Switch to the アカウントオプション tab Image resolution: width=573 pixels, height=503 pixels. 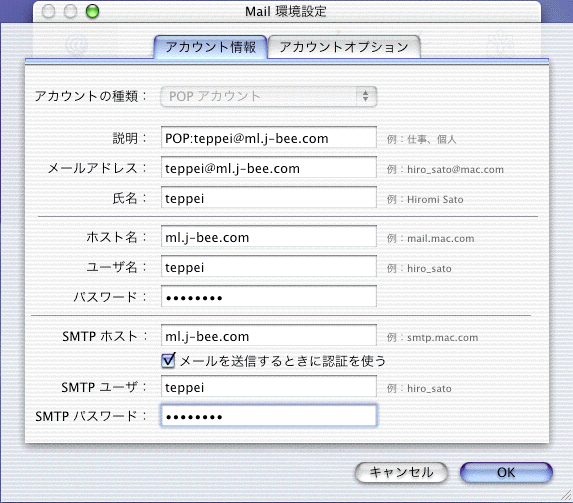(344, 47)
